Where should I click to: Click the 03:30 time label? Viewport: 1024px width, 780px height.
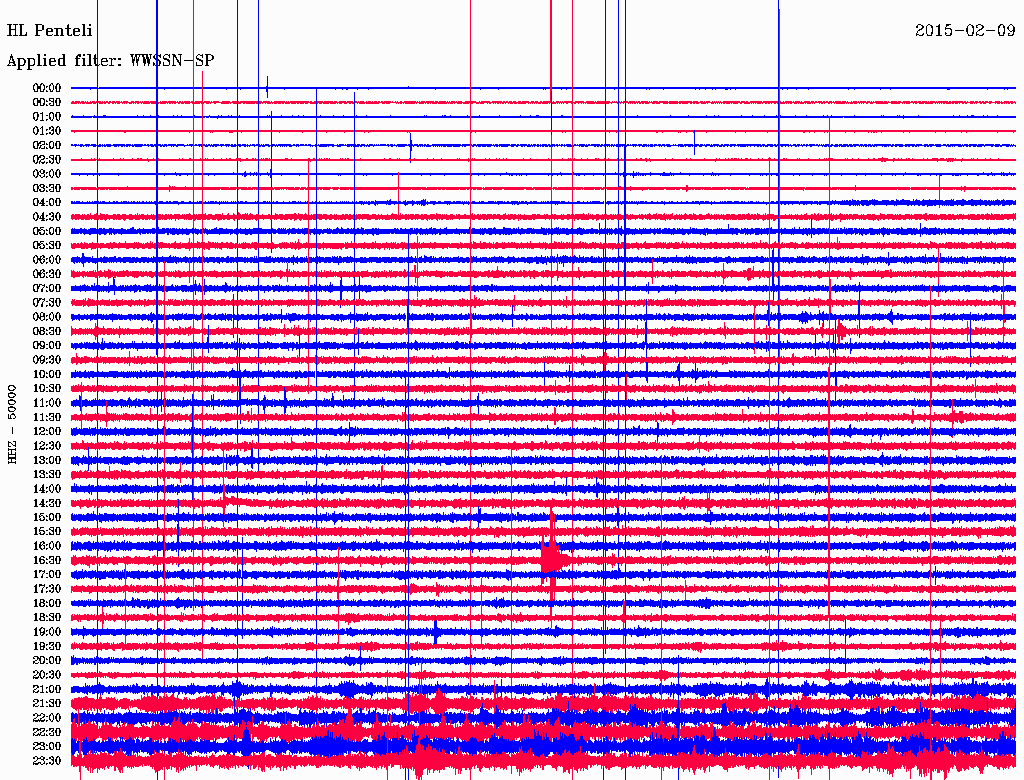point(46,188)
